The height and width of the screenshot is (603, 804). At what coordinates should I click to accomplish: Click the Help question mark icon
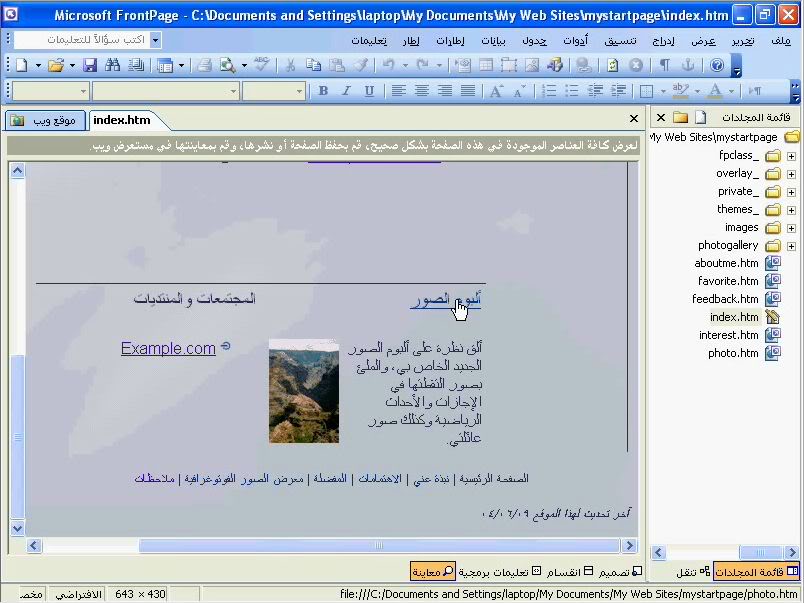pos(716,65)
